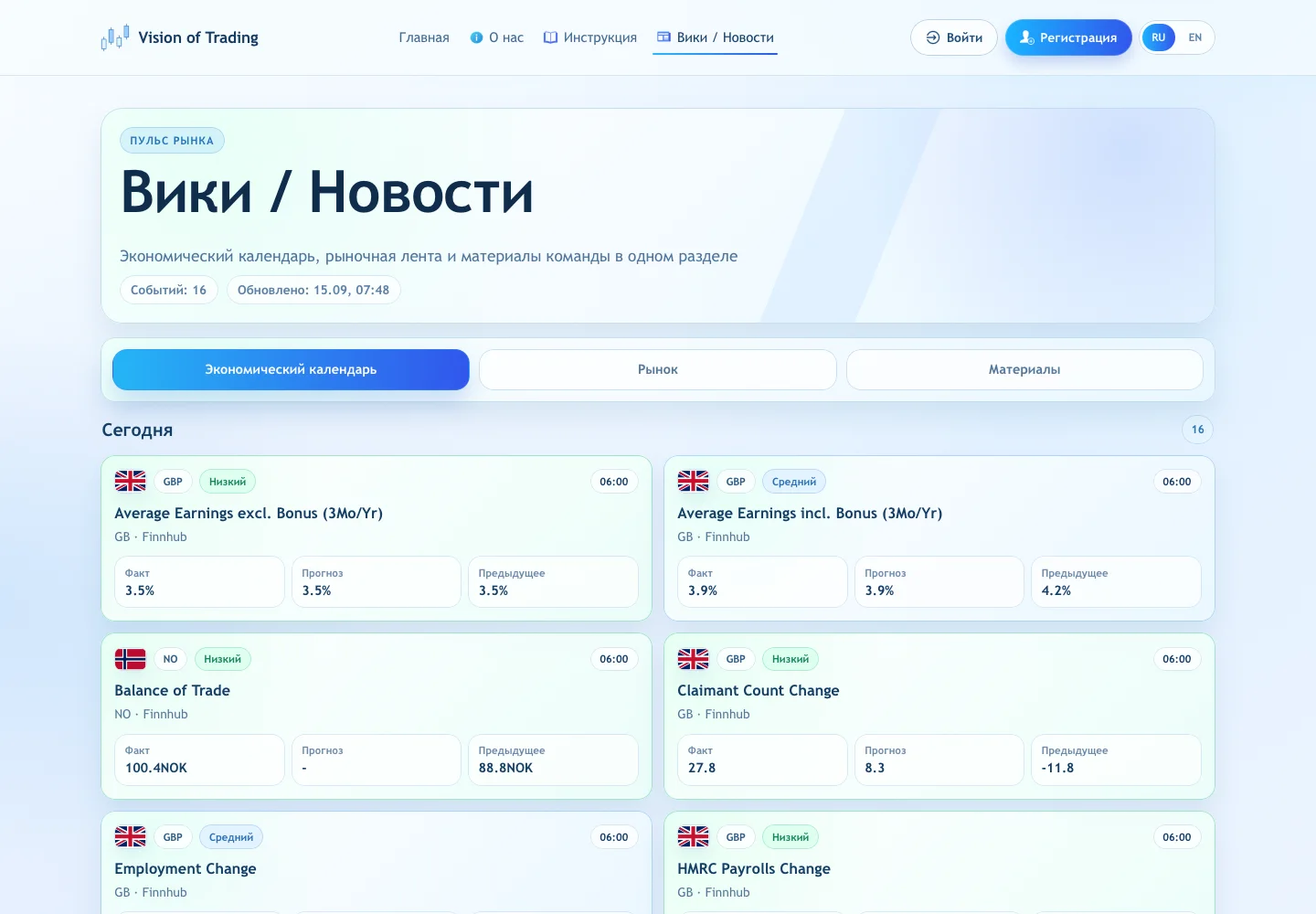The height and width of the screenshot is (914, 1316).
Task: Click the 16 counter badge next to Сегодня
Action: (x=1198, y=430)
